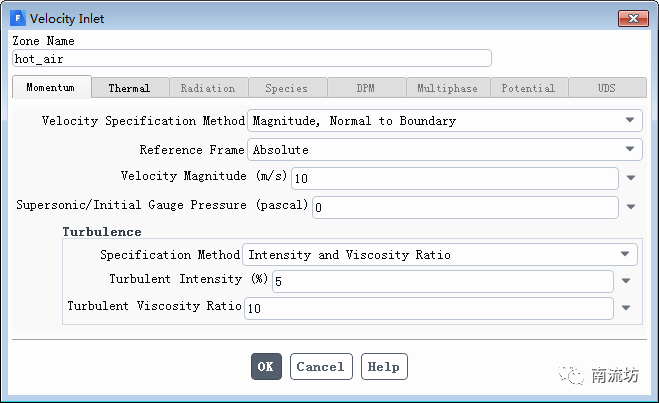
Task: Close the Velocity Inlet dialog
Action: (x=632, y=18)
